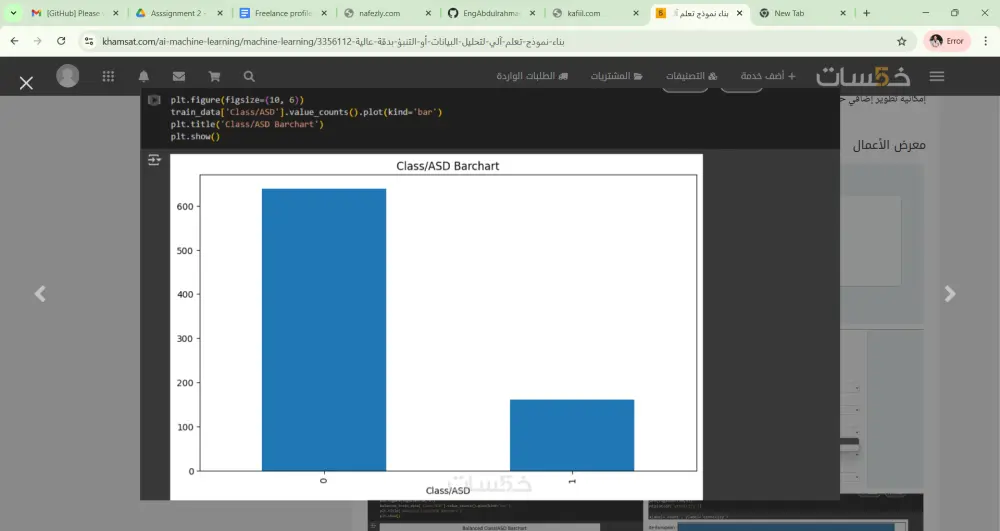Reload the page with refresh icon
This screenshot has height=531, width=1000.
point(61,41)
